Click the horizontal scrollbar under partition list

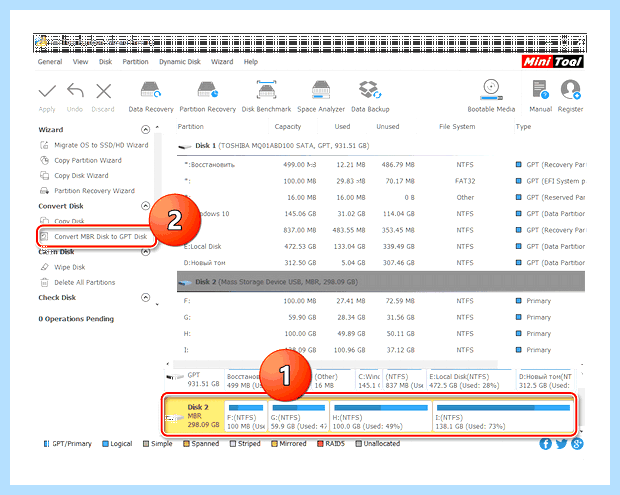tap(335, 364)
